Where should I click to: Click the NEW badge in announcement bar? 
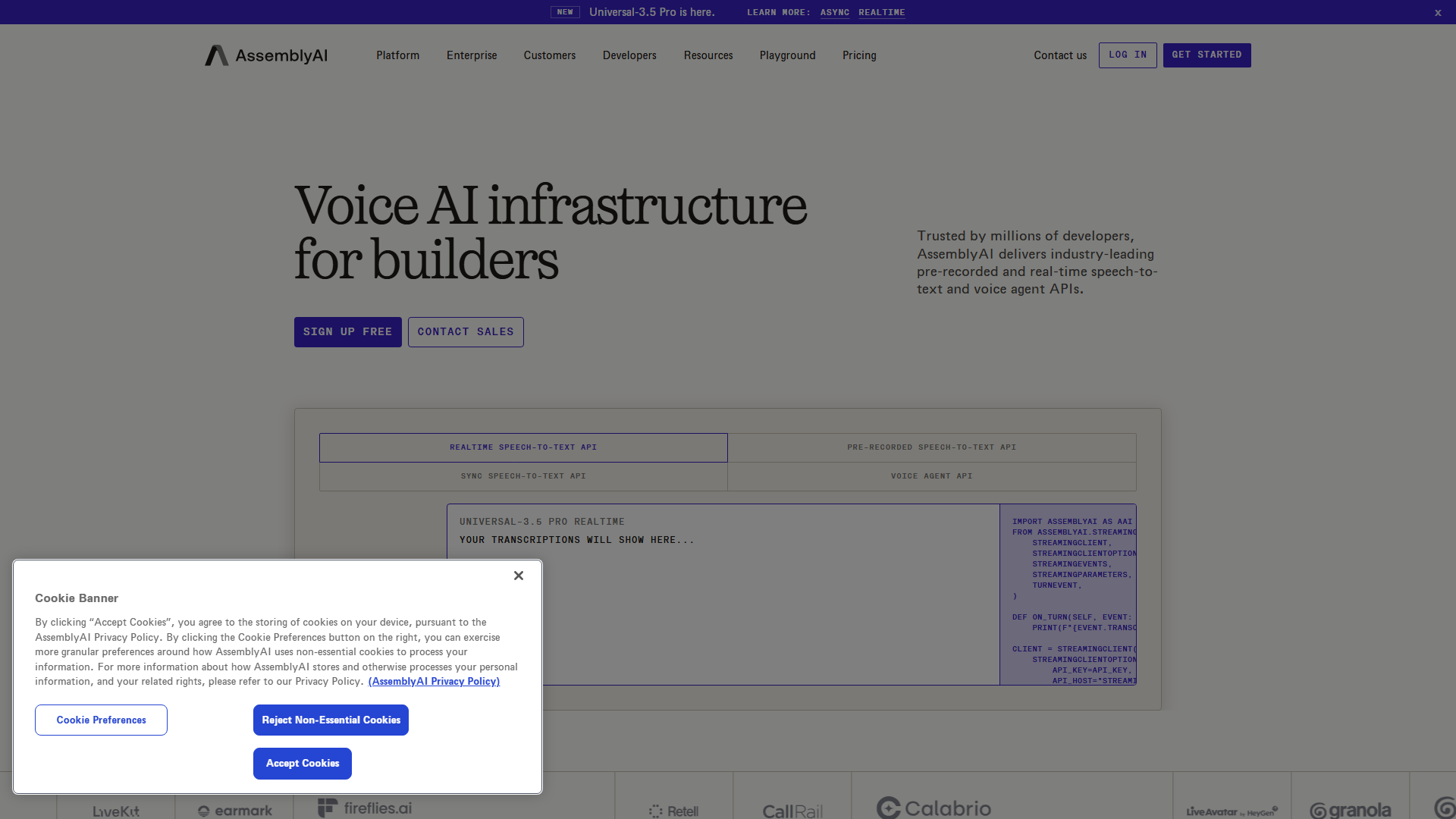click(x=565, y=12)
